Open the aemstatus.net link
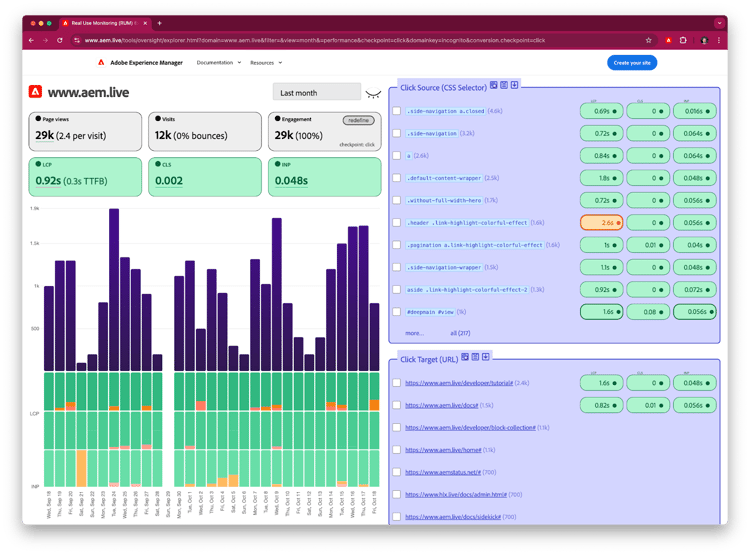Image resolution: width=750 pixels, height=554 pixels. [443, 472]
